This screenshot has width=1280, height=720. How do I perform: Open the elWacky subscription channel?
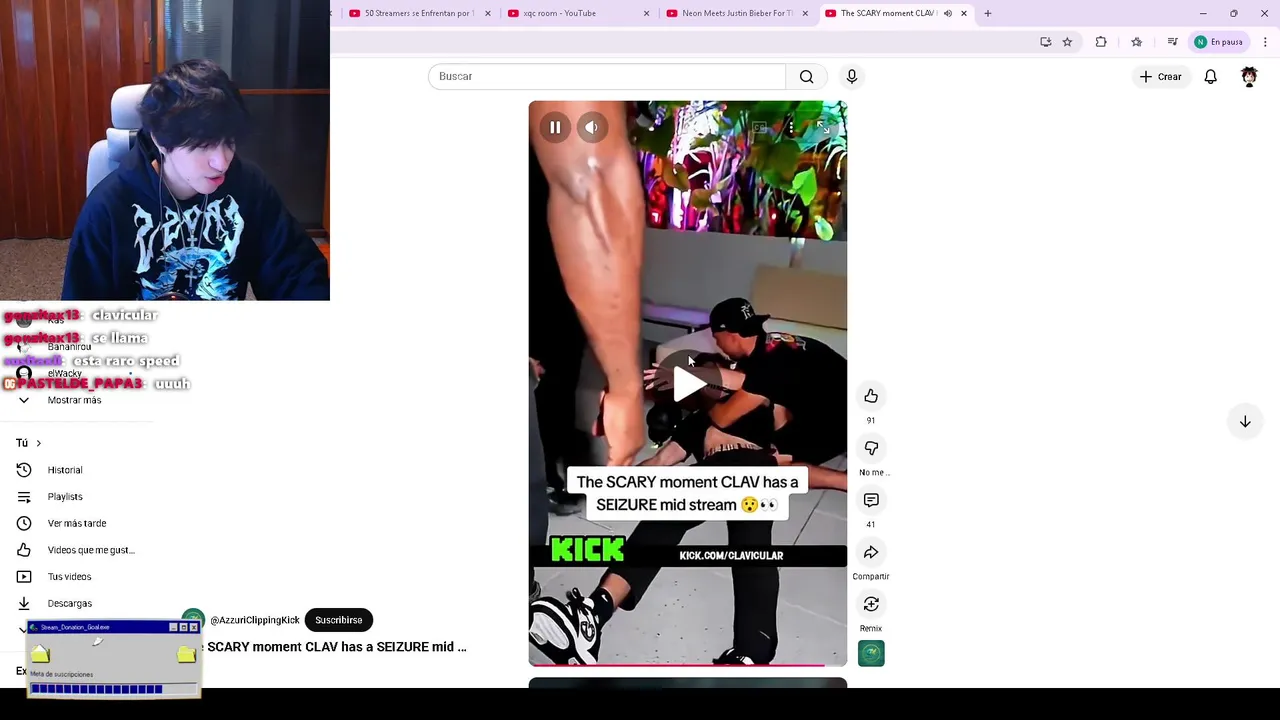coord(65,373)
